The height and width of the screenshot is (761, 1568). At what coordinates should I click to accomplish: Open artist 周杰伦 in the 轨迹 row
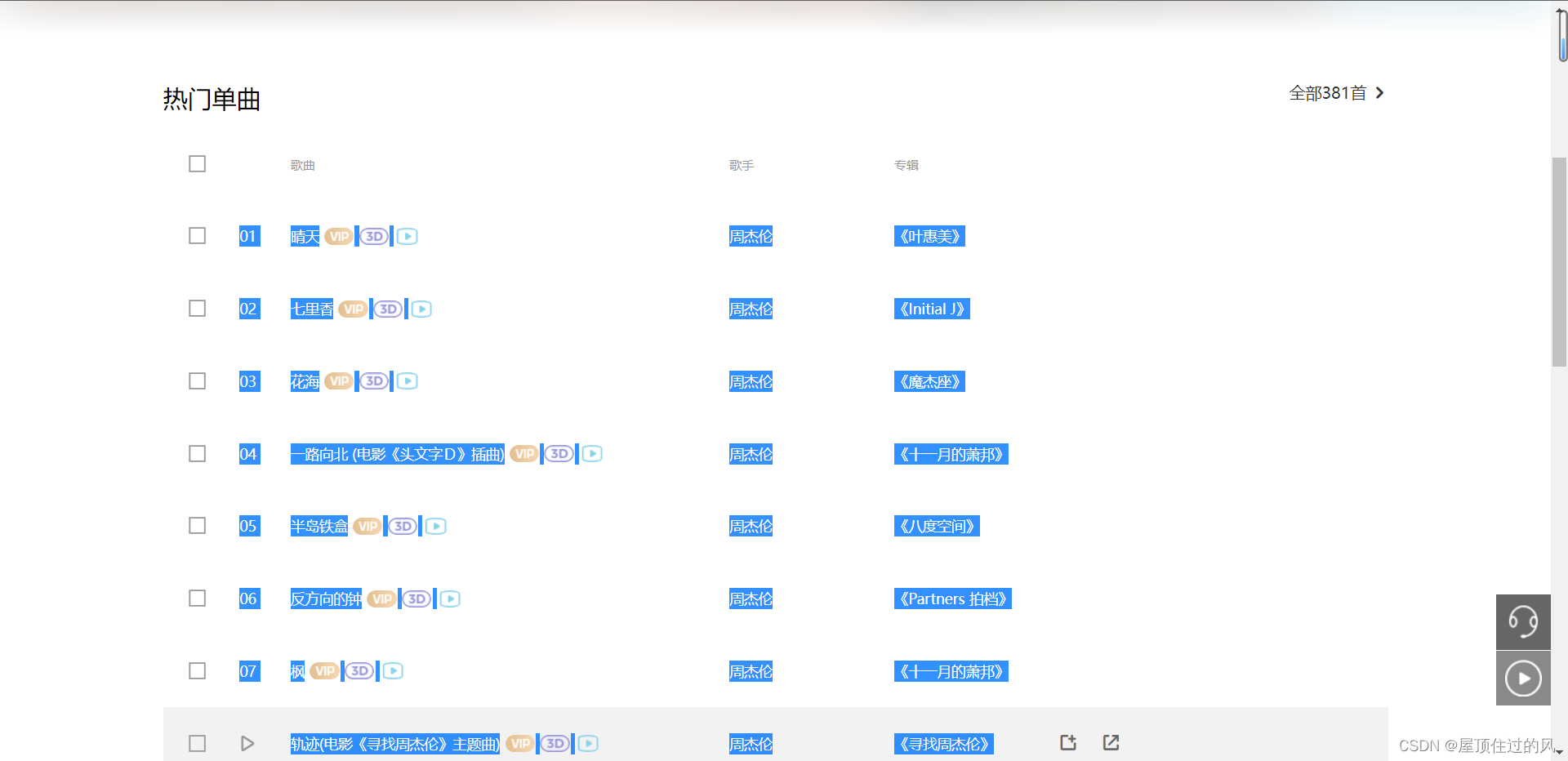coord(751,745)
